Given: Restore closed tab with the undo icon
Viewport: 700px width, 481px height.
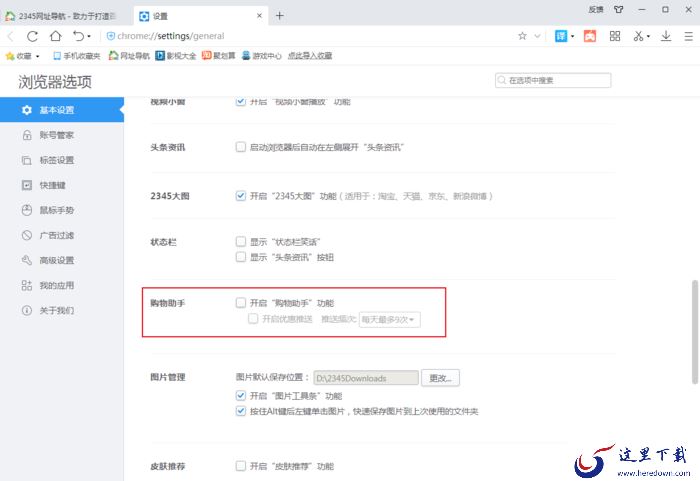Looking at the screenshot, I should click(x=79, y=36).
